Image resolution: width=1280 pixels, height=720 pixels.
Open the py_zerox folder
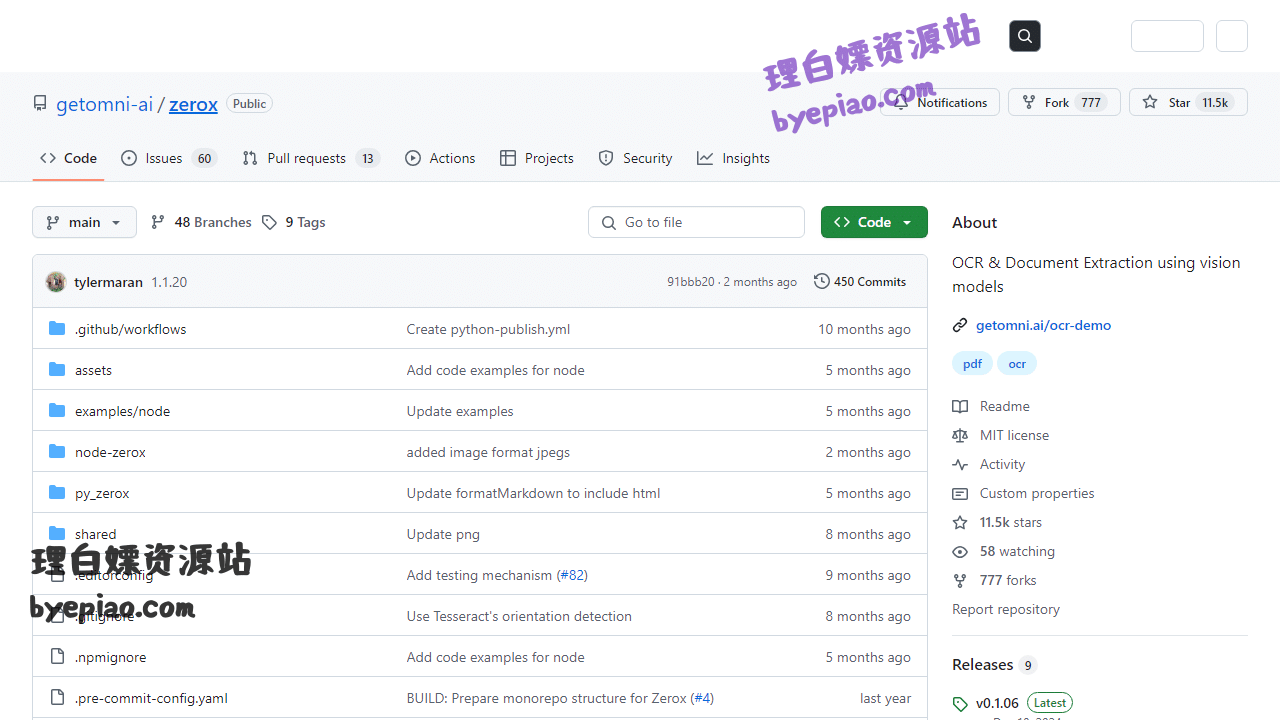102,493
